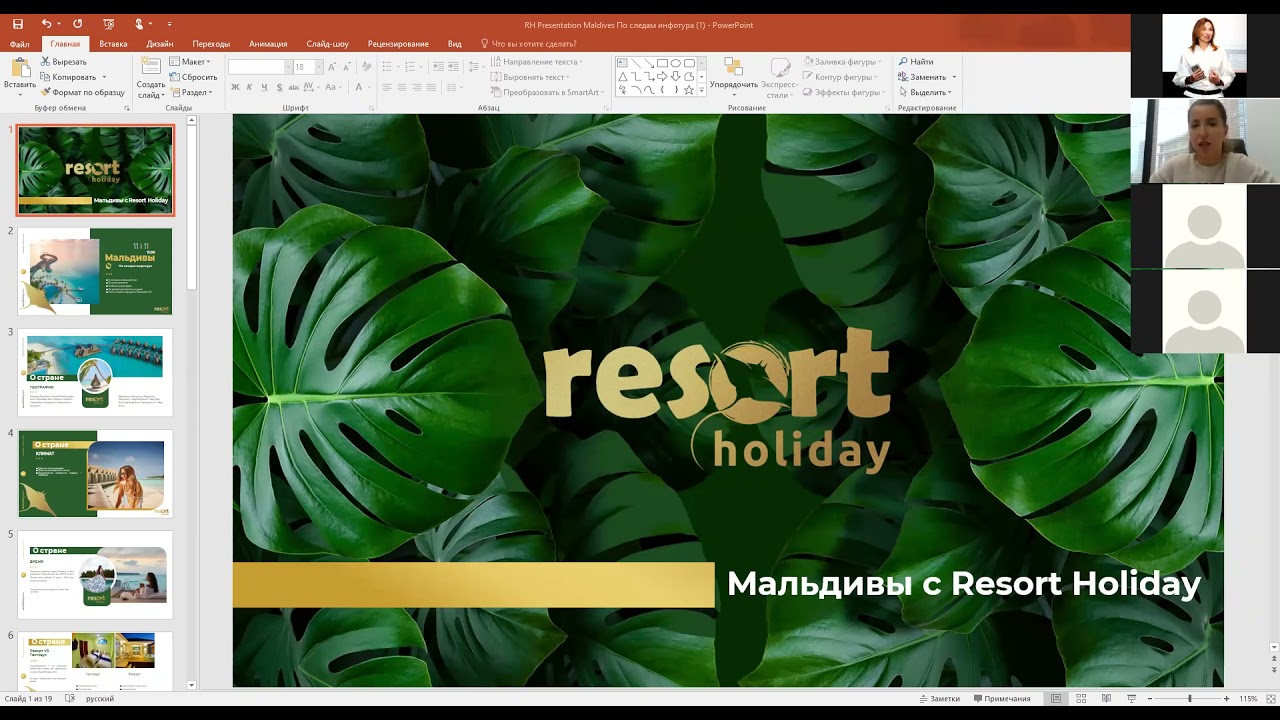Click the Упорядочить arrange icon
The image size is (1280, 720).
point(734,68)
